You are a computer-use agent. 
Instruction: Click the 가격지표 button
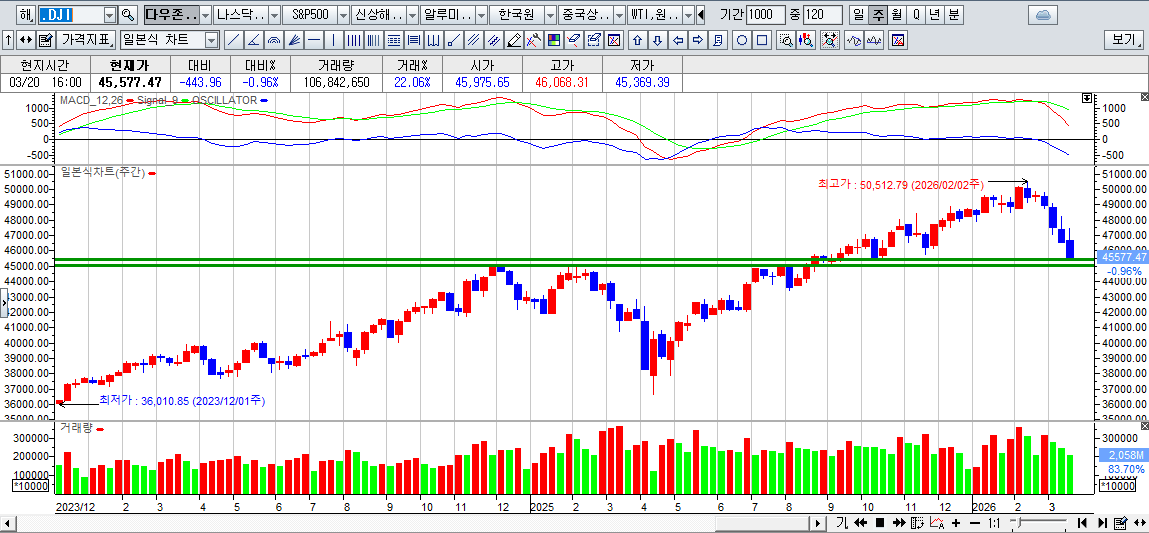coord(86,40)
